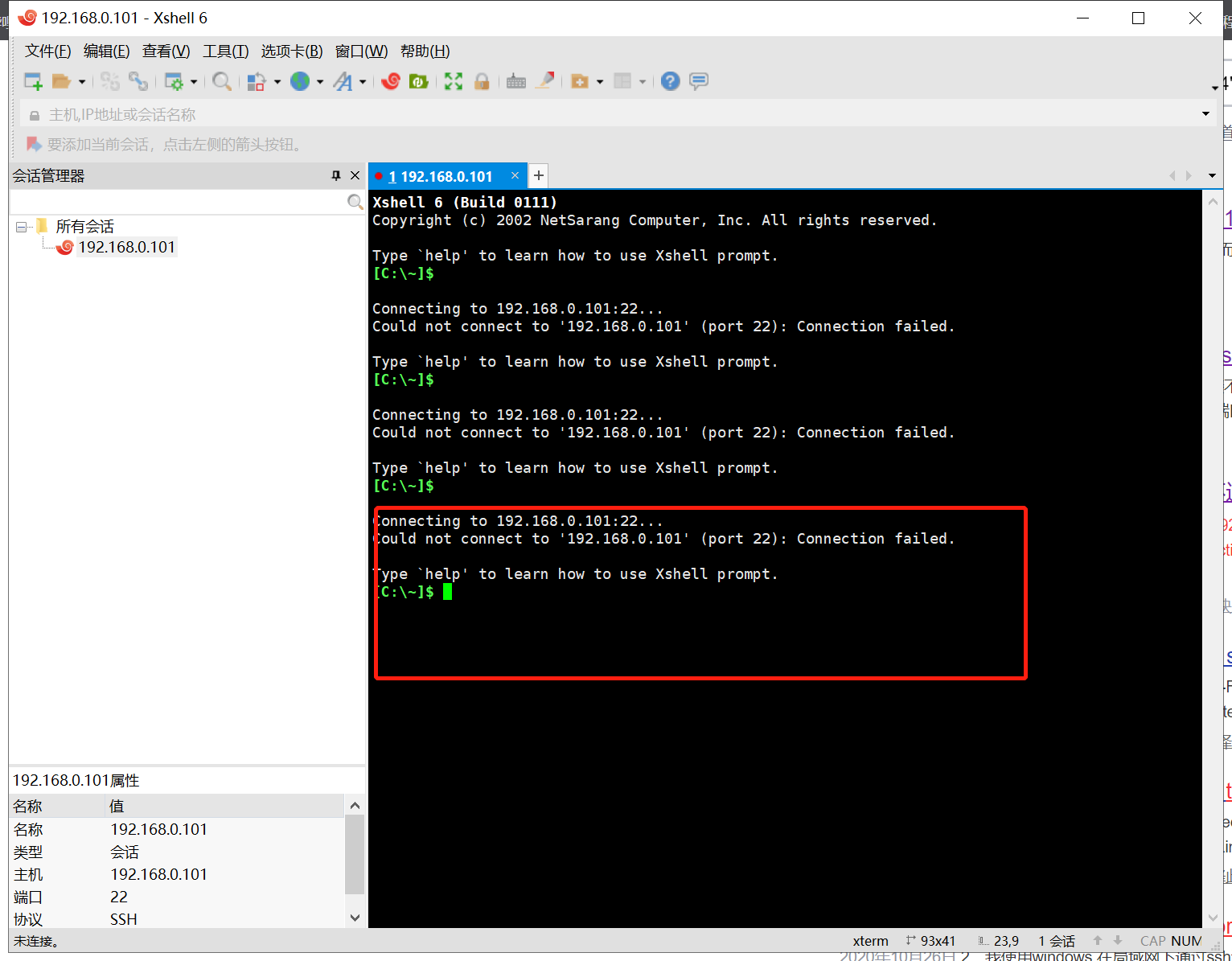
Task: Click the xterm status bar entry
Action: pos(871,941)
